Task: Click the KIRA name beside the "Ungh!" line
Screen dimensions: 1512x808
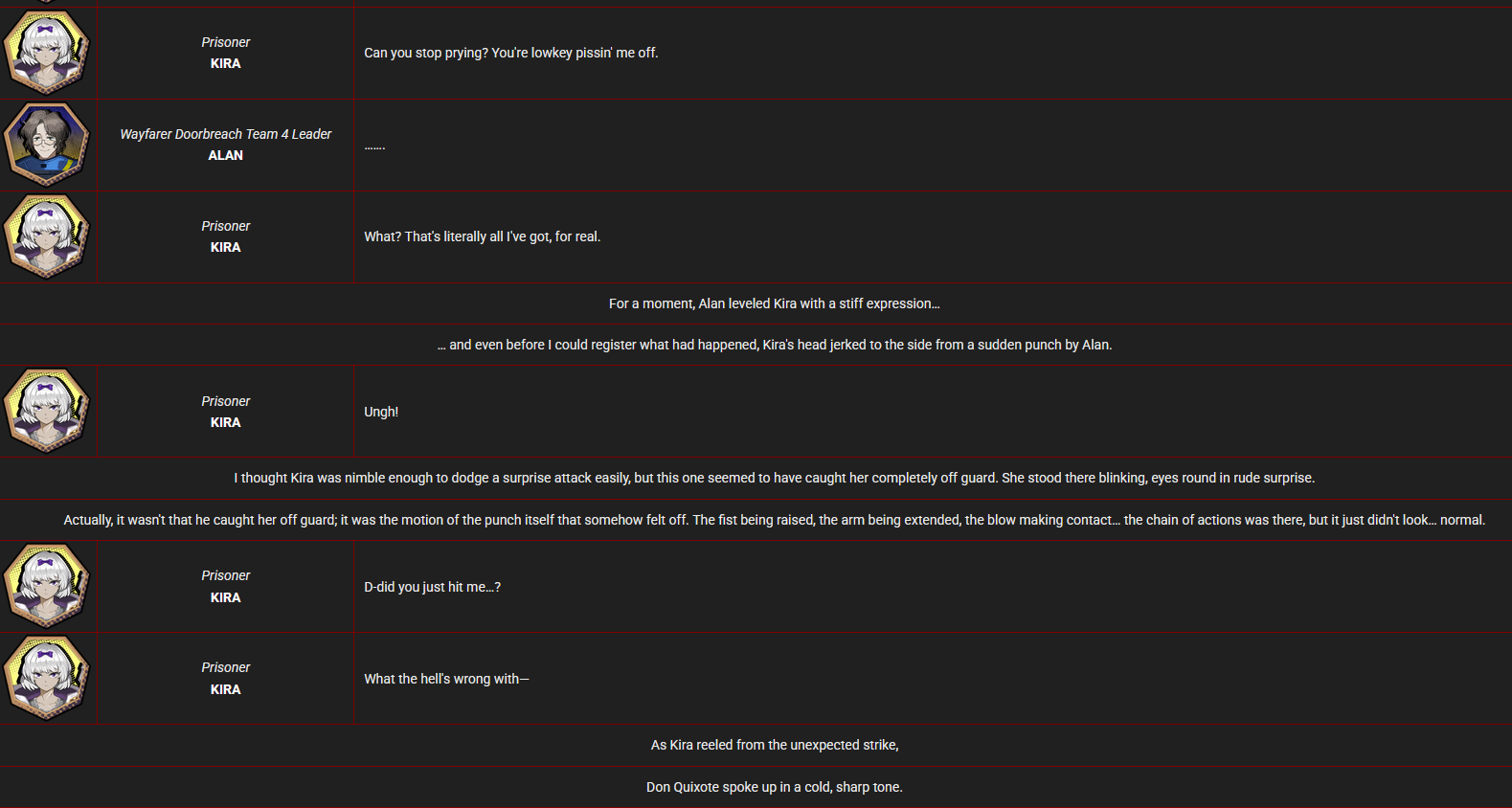Action: coord(225,422)
